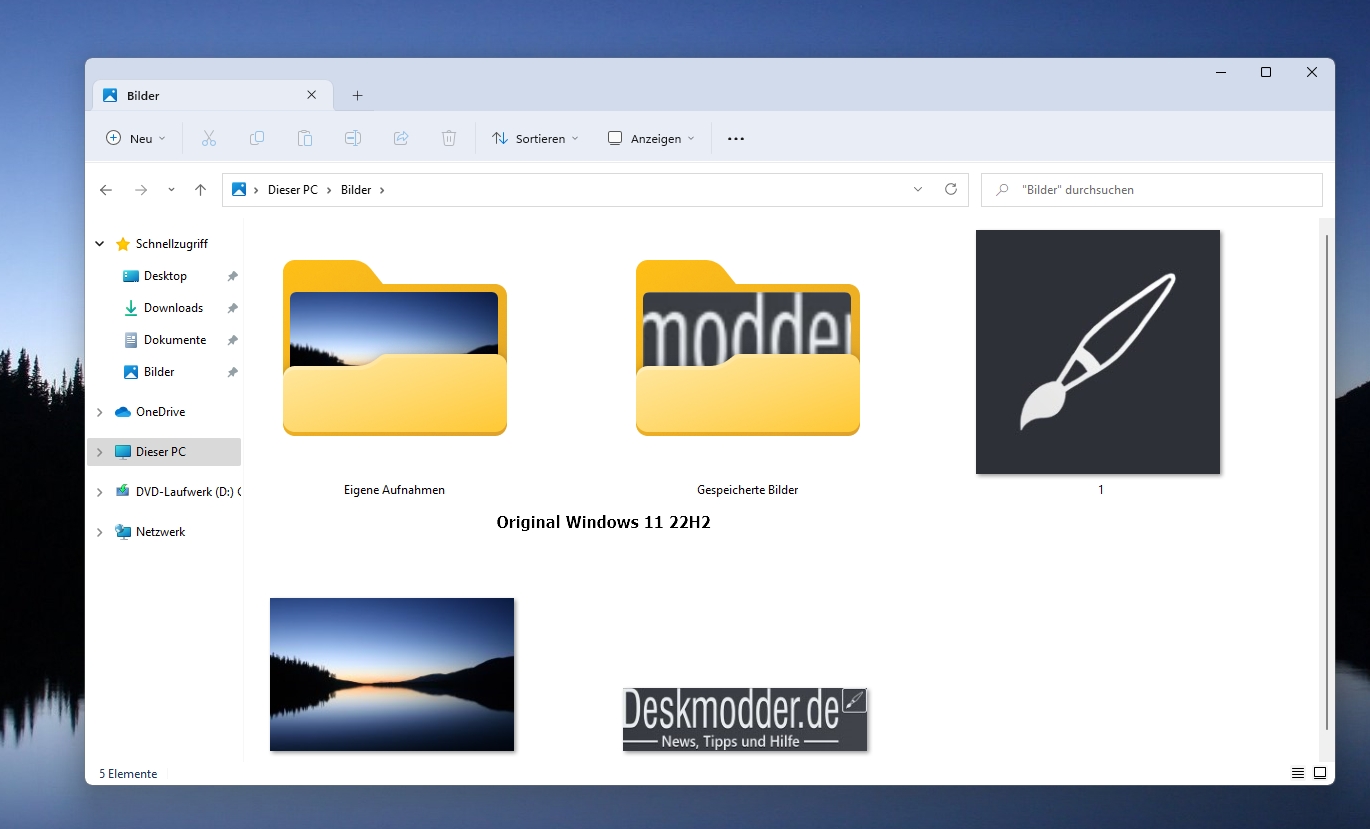Close the Bilder tab

(311, 95)
